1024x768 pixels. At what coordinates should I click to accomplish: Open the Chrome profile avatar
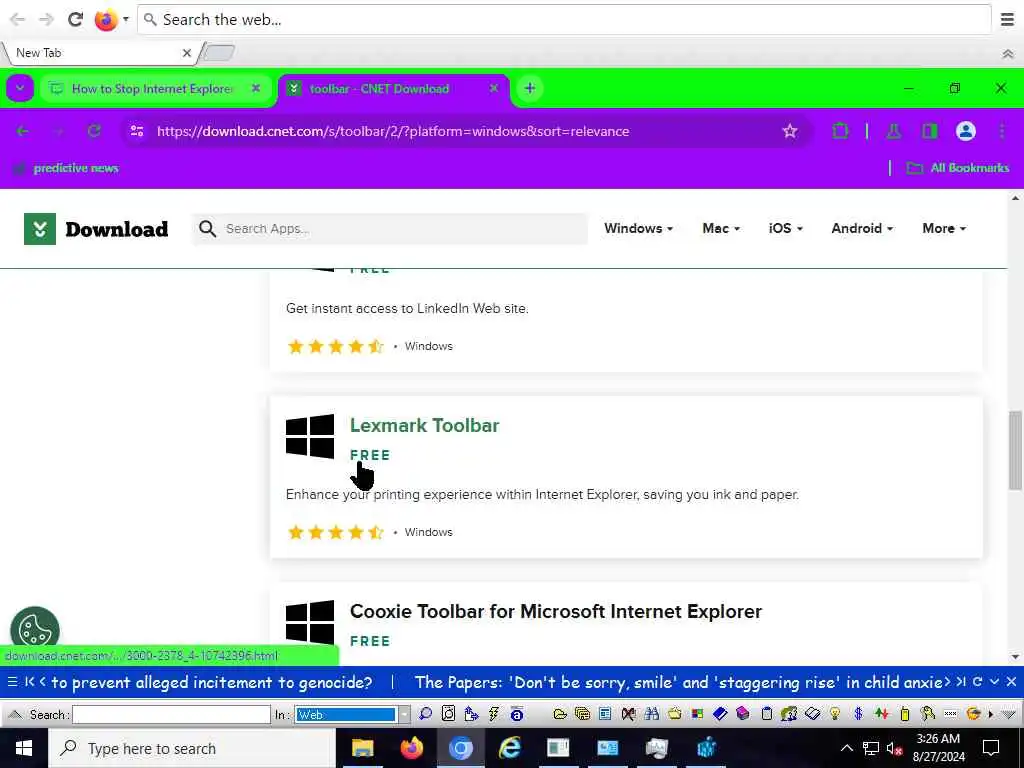(965, 131)
